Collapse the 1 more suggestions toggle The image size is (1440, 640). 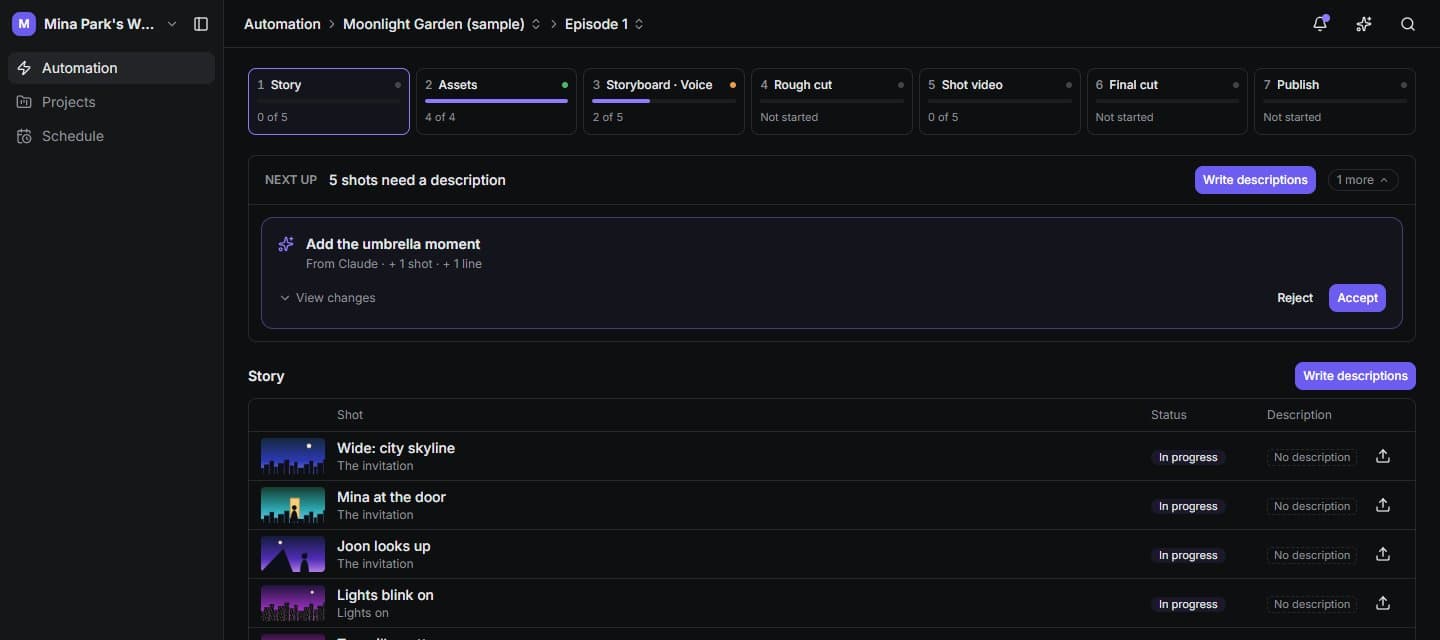[1362, 180]
